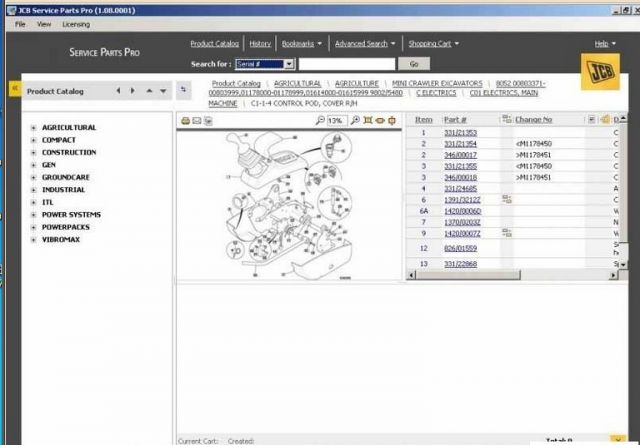Expand the POWERPACKS tree node

(x=33, y=227)
